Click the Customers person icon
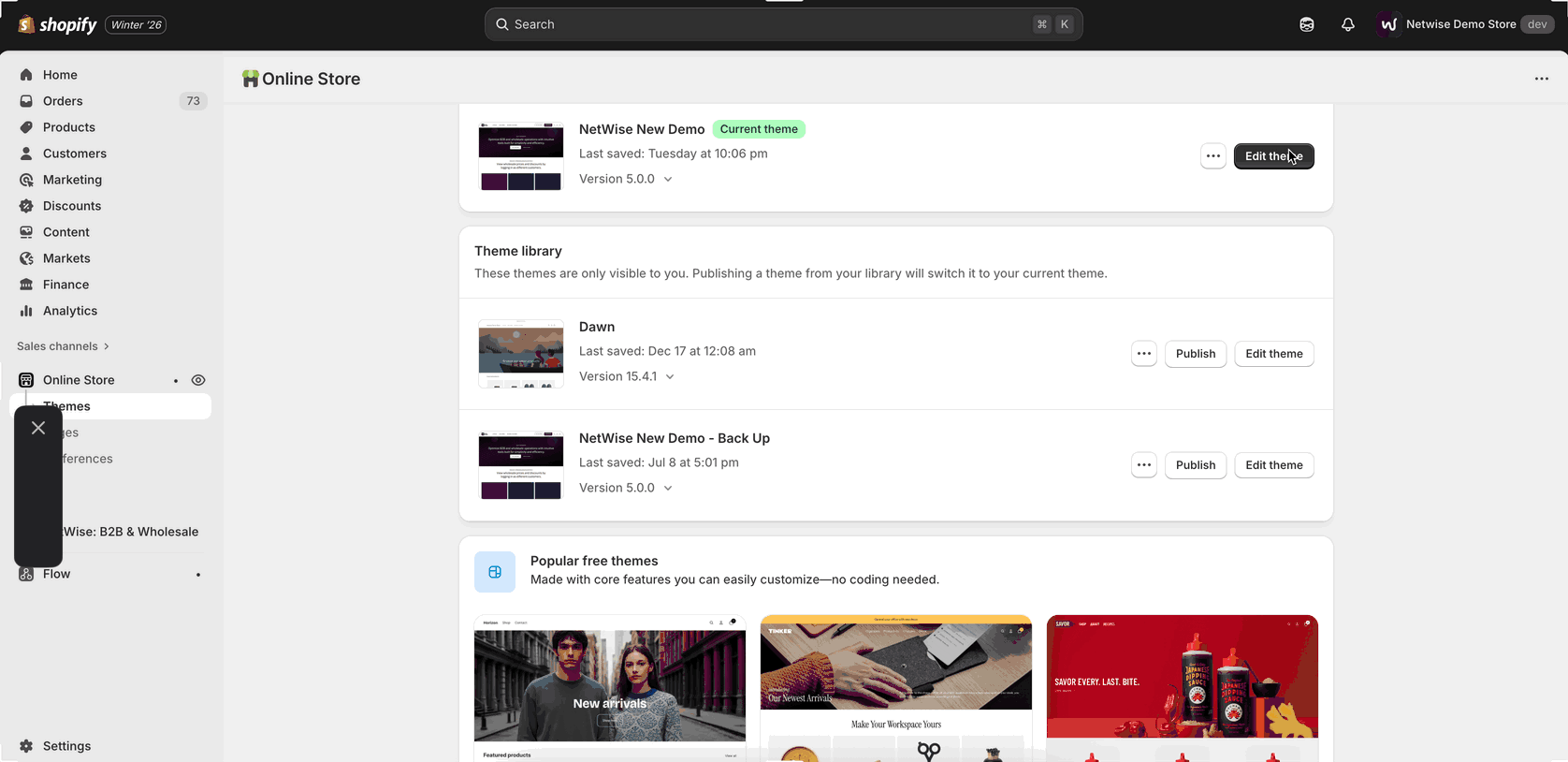Viewport: 1568px width, 762px height. pos(26,154)
